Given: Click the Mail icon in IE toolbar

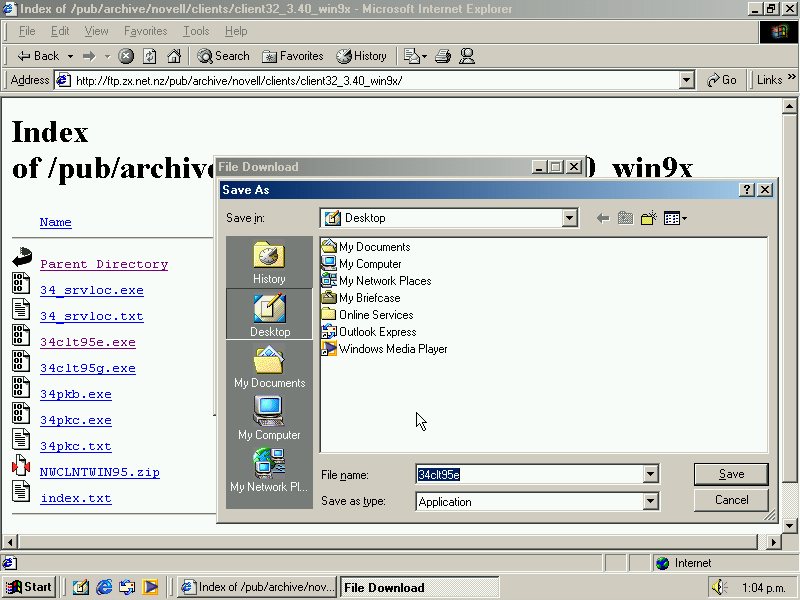Looking at the screenshot, I should point(411,56).
